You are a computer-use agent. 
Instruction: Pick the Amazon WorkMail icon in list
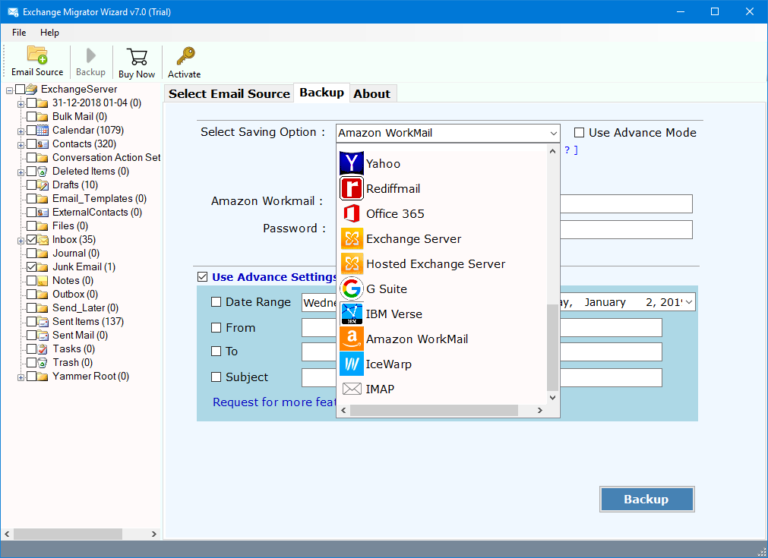[x=351, y=339]
